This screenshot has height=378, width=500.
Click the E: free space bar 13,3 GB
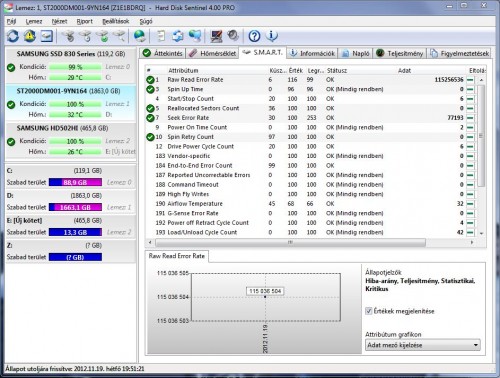coord(75,232)
